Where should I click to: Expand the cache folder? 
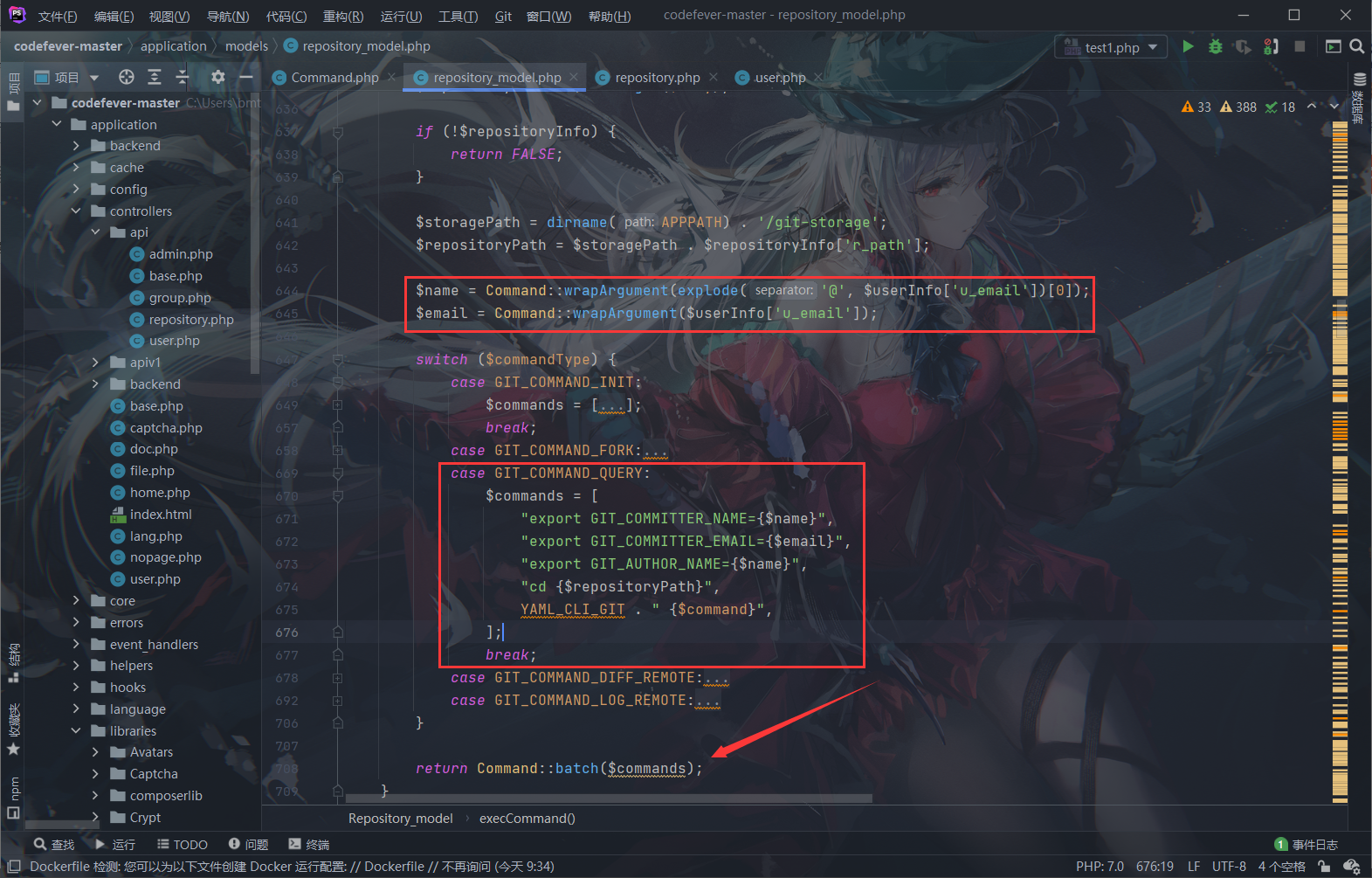pyautogui.click(x=76, y=167)
